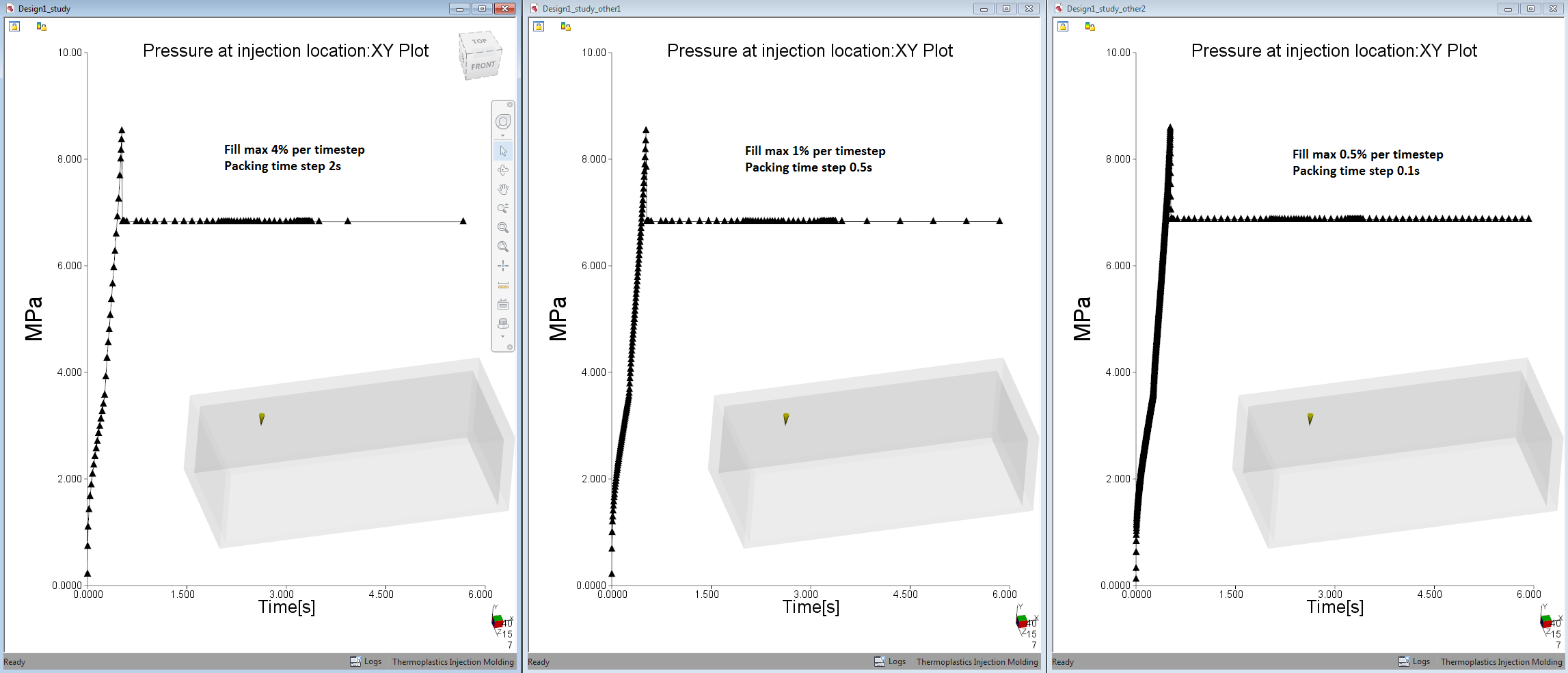Open the measure tool
1568x673 pixels.
pyautogui.click(x=504, y=284)
